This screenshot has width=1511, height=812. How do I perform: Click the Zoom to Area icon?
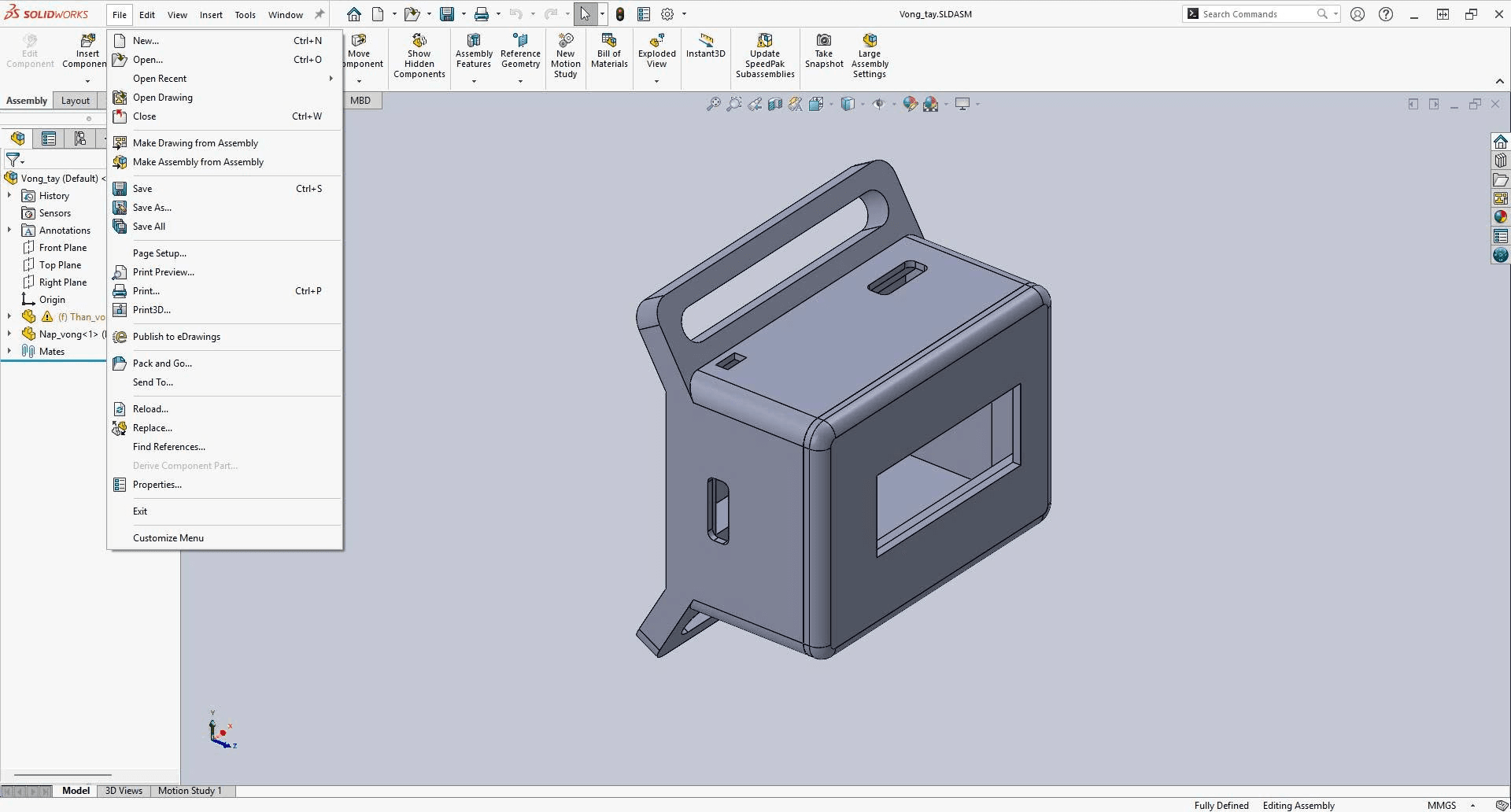733,104
